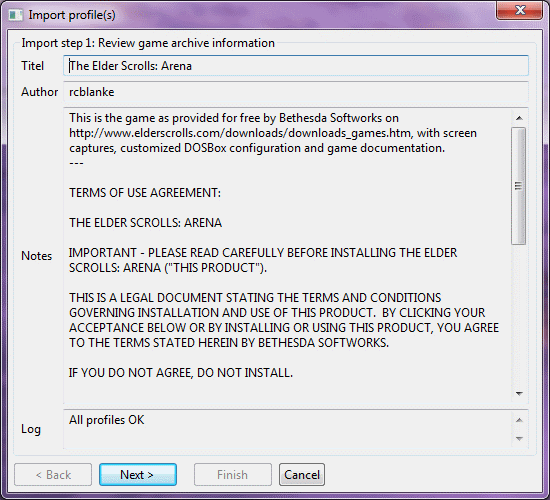
Task: Click 'THE ELDER SCROLLS: ARENA' line in Notes
Action: (145, 223)
